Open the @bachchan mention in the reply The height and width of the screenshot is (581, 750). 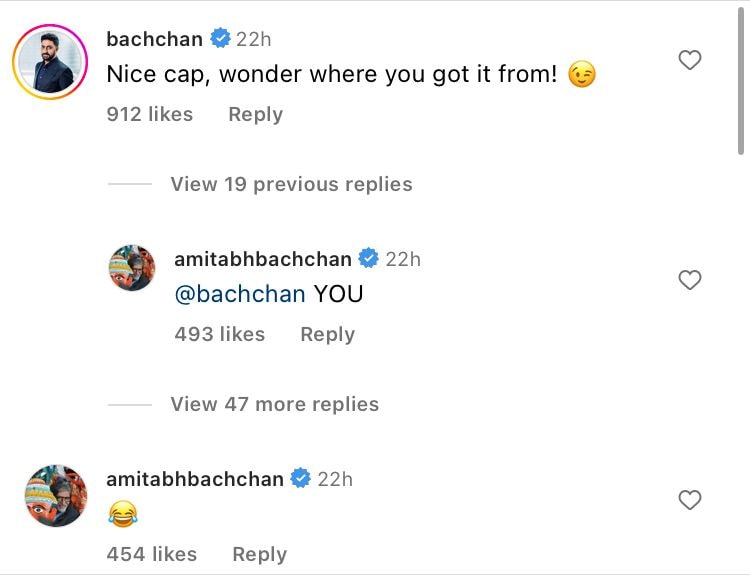(x=239, y=294)
